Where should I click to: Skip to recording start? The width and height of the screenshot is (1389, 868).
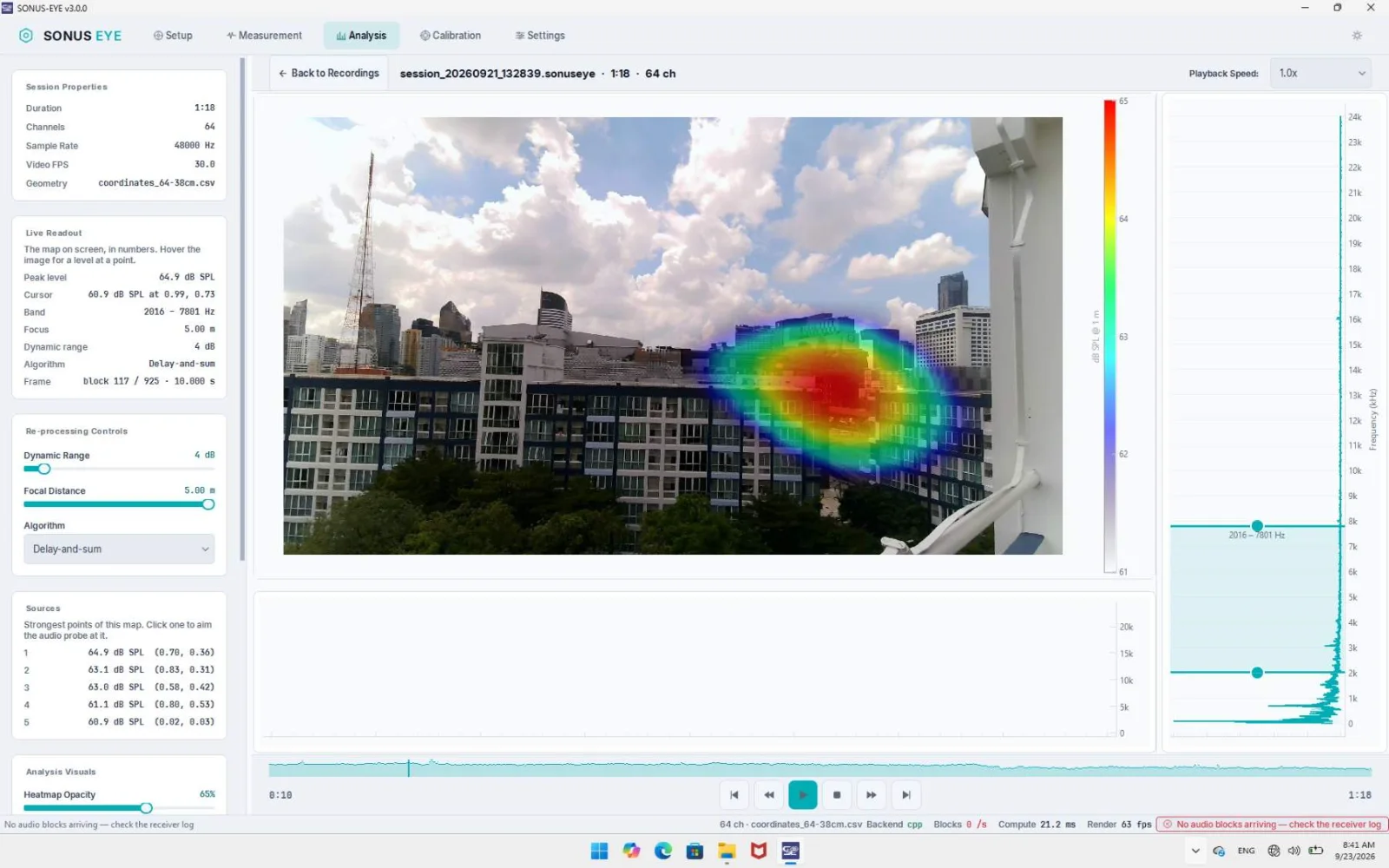(x=734, y=795)
